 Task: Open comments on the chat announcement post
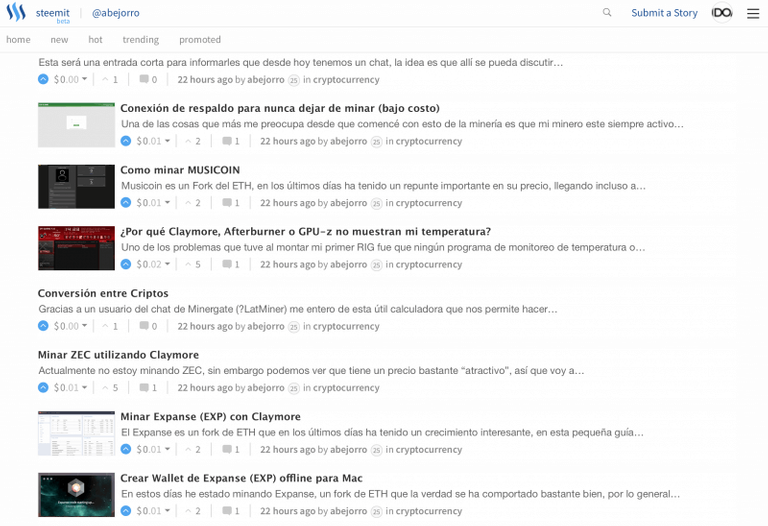tap(148, 79)
